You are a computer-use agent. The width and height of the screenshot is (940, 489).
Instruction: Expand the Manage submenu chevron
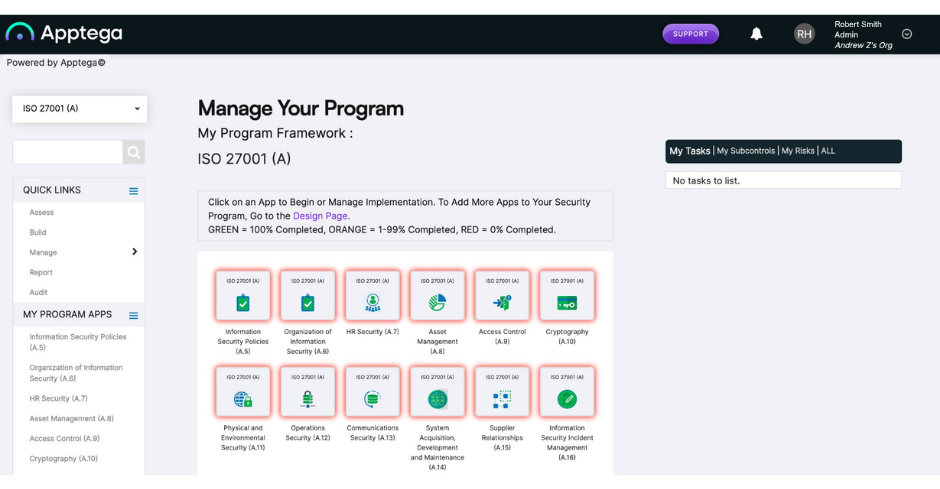point(134,252)
